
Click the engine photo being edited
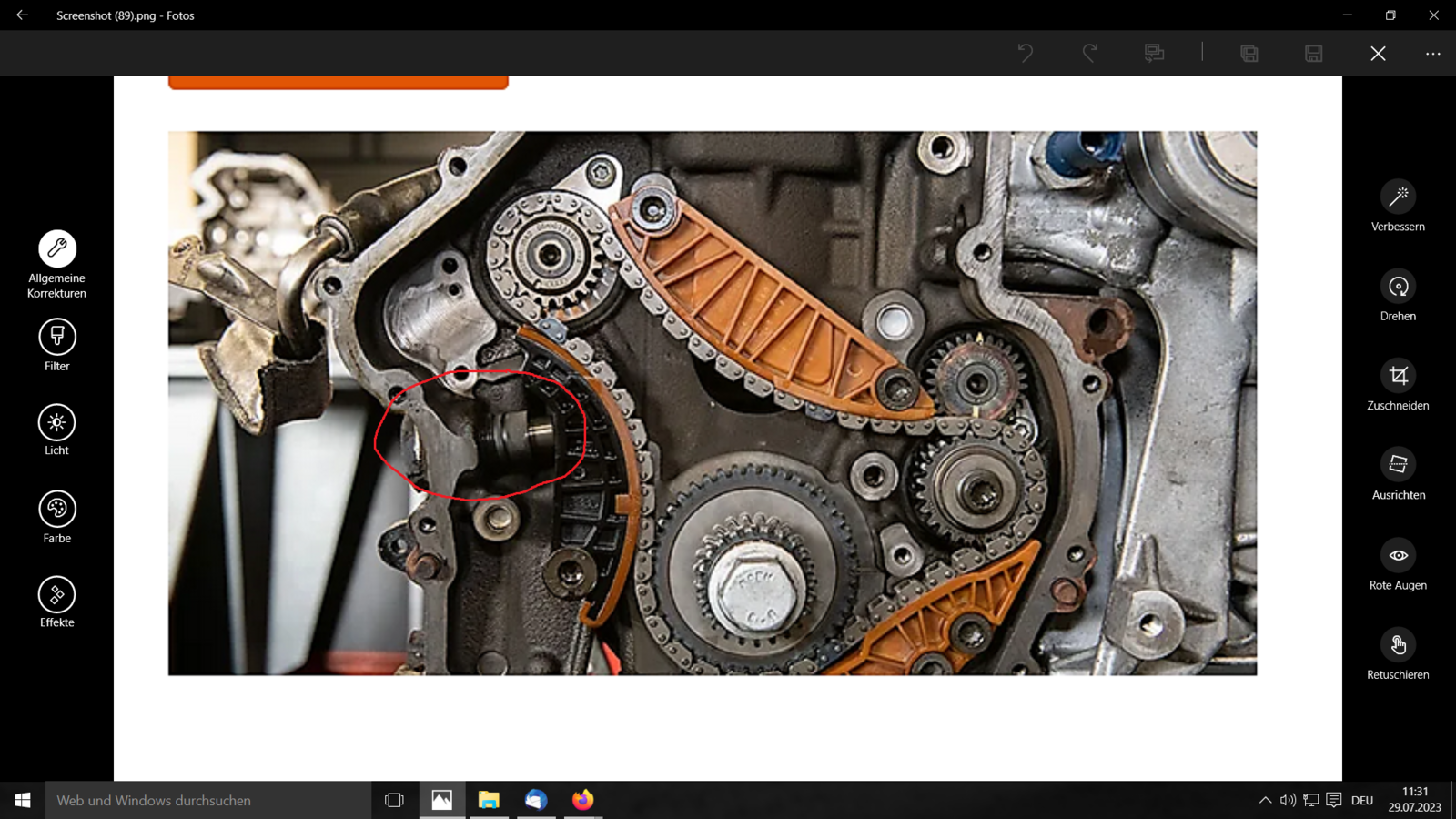713,403
